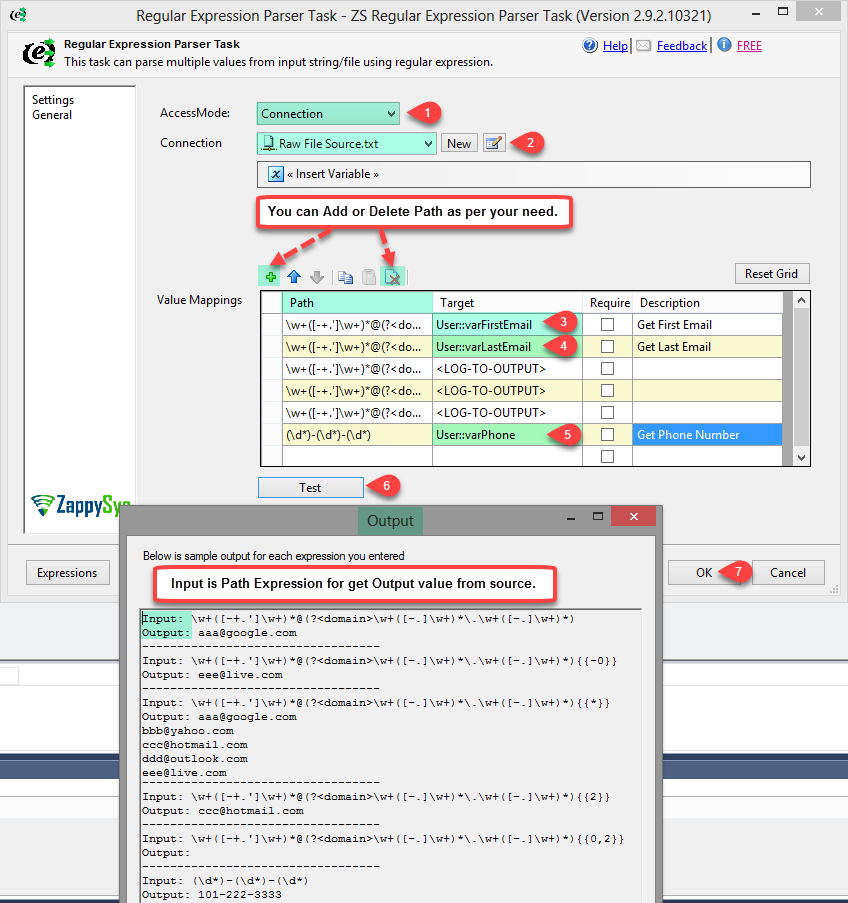The image size is (848, 903).
Task: Click the New connection button
Action: (459, 143)
